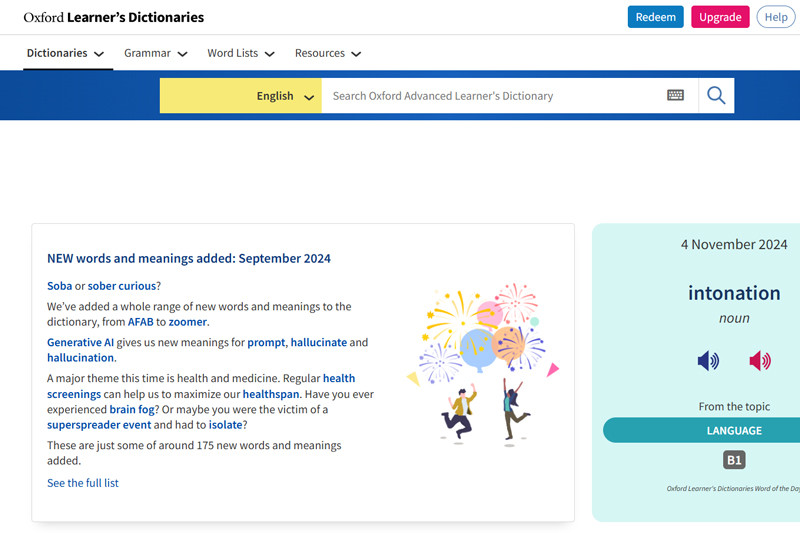Open the Help button
800x533 pixels.
776,17
